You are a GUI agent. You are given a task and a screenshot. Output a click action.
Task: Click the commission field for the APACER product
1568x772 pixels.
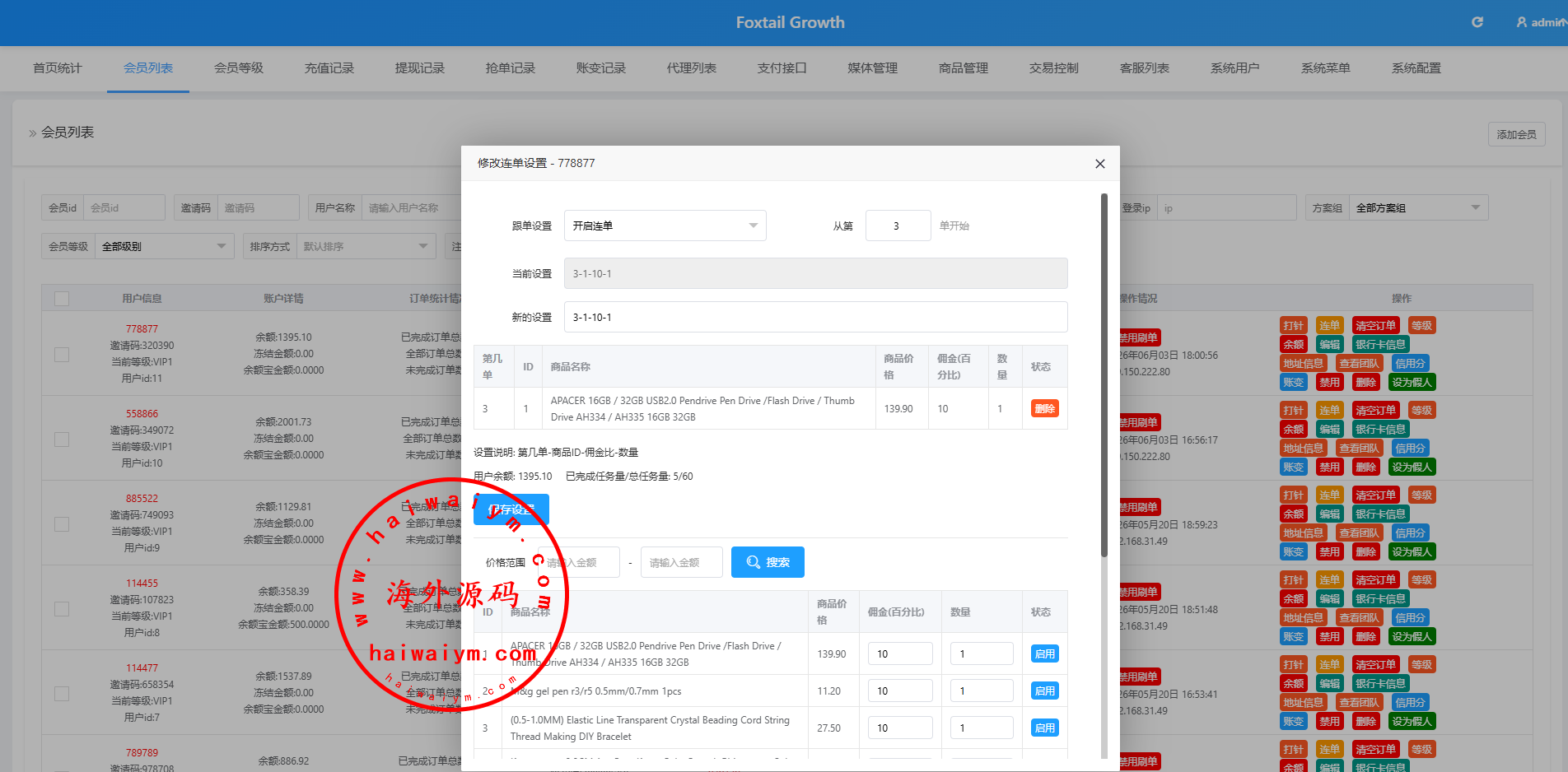(900, 654)
